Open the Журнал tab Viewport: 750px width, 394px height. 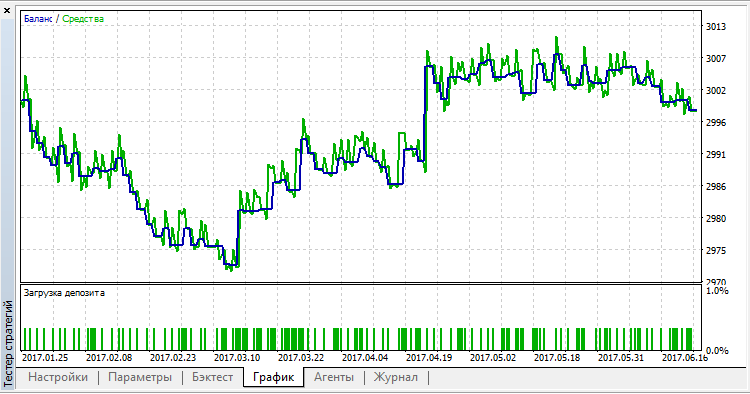click(x=396, y=377)
